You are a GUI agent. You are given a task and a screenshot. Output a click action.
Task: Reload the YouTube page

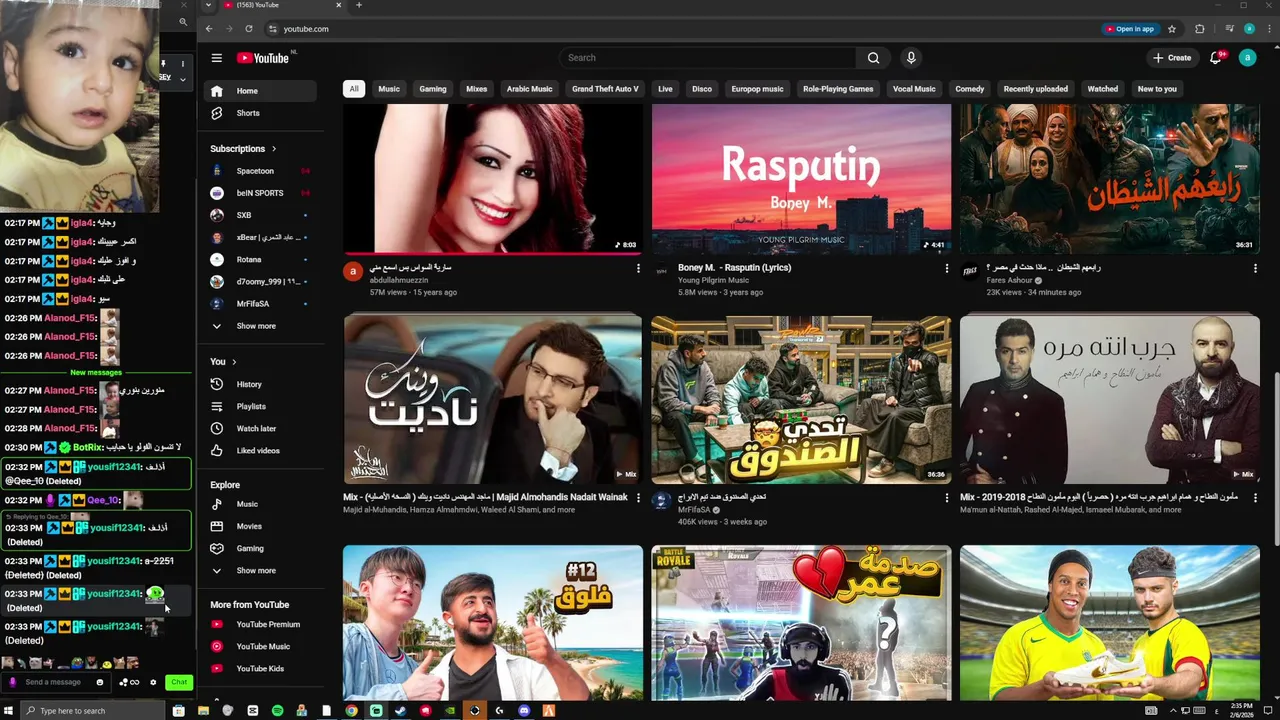pyautogui.click(x=249, y=29)
